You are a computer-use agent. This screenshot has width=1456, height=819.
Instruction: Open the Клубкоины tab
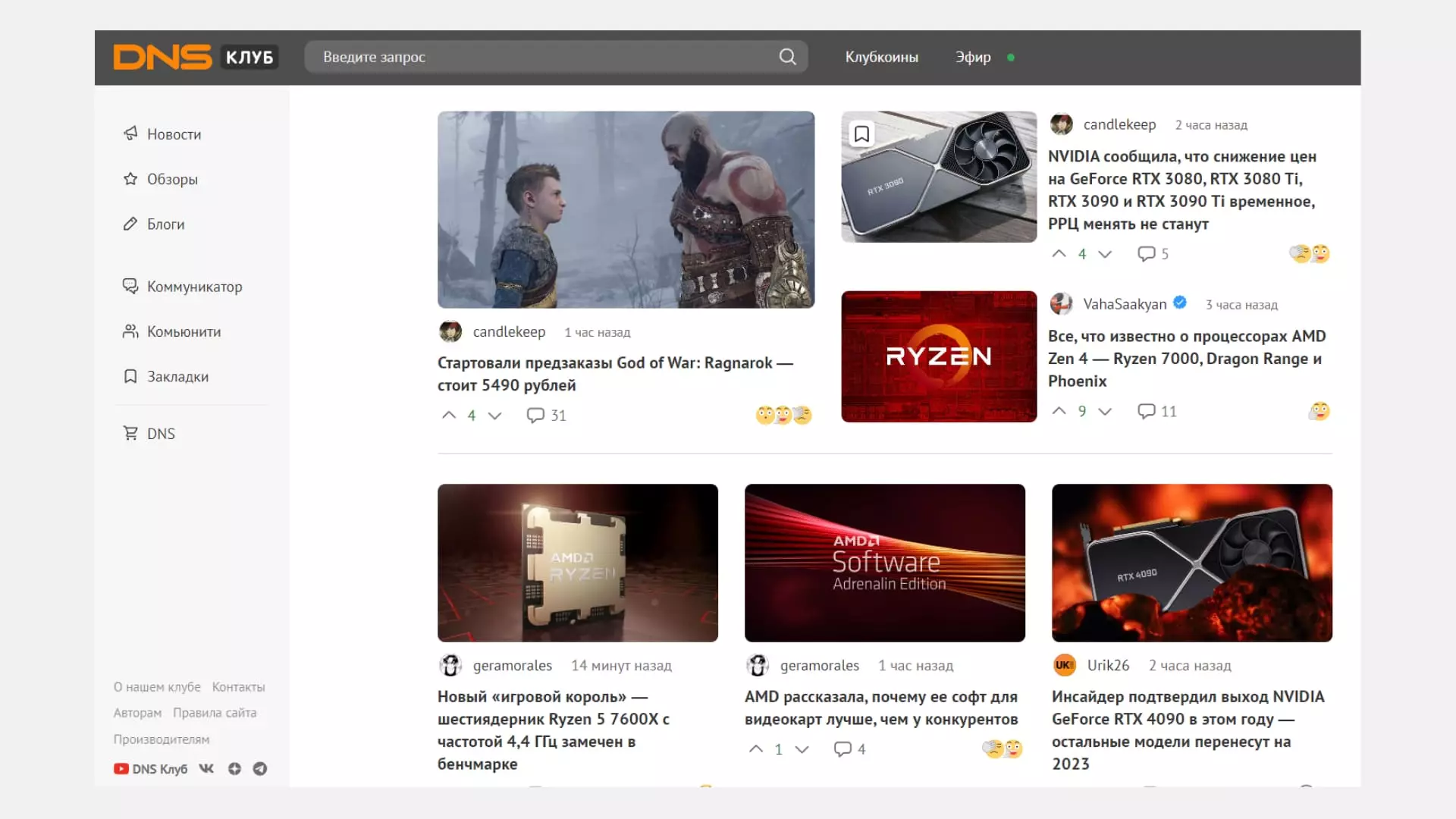click(881, 57)
